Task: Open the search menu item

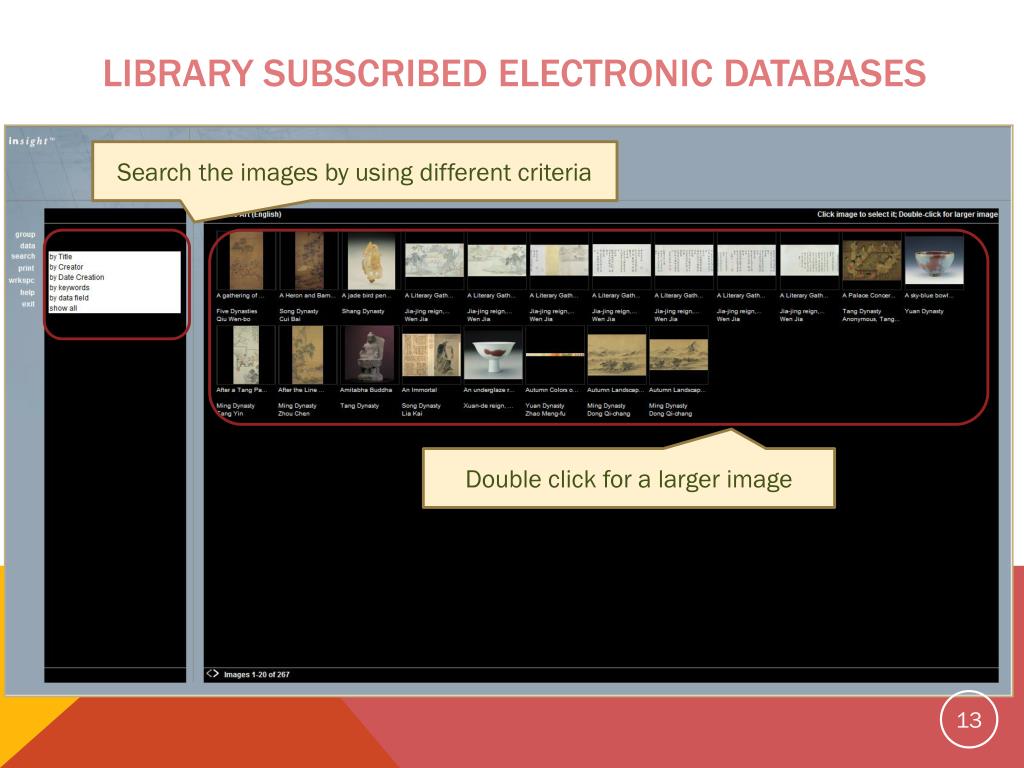Action: (x=24, y=257)
